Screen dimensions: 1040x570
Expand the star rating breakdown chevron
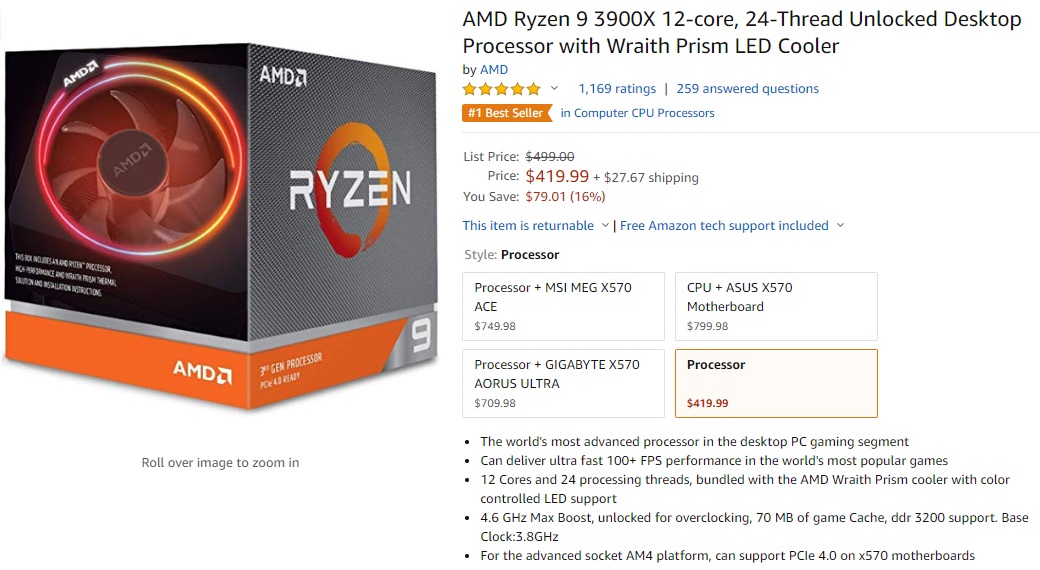555,89
